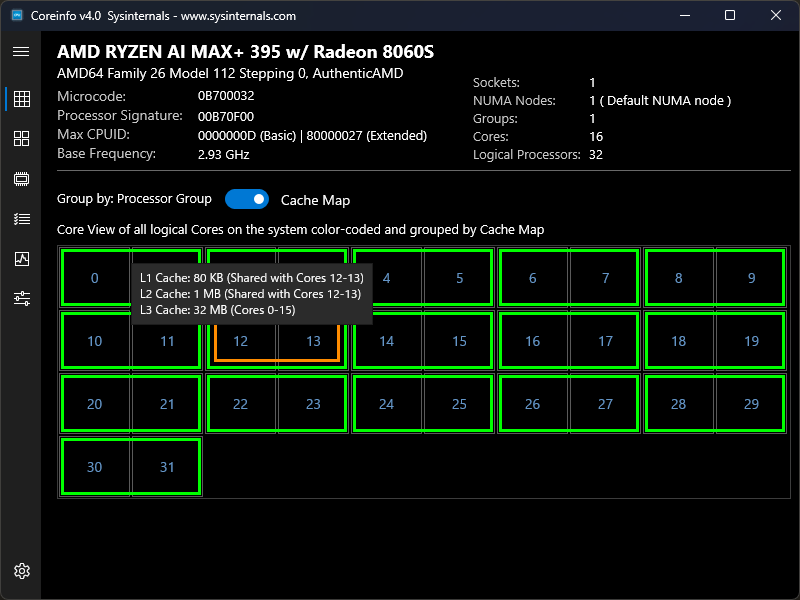This screenshot has width=800, height=600.
Task: Click the AMD64 Family 26 Model 112 line
Action: [x=230, y=73]
